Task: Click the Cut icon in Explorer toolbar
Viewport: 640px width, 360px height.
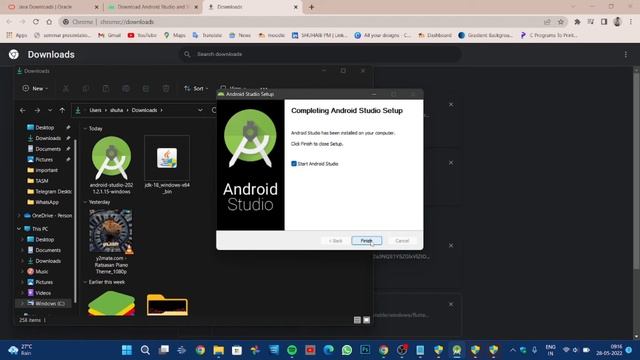Action: (66, 88)
